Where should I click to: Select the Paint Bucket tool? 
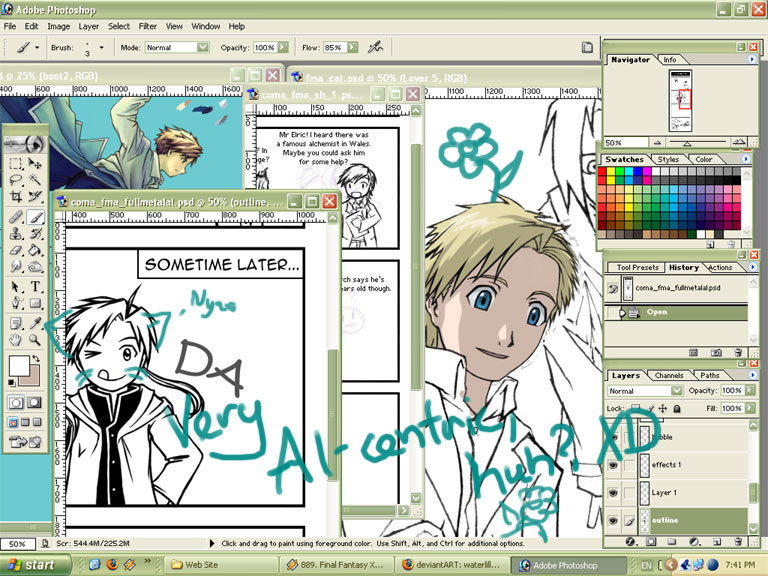(x=35, y=250)
